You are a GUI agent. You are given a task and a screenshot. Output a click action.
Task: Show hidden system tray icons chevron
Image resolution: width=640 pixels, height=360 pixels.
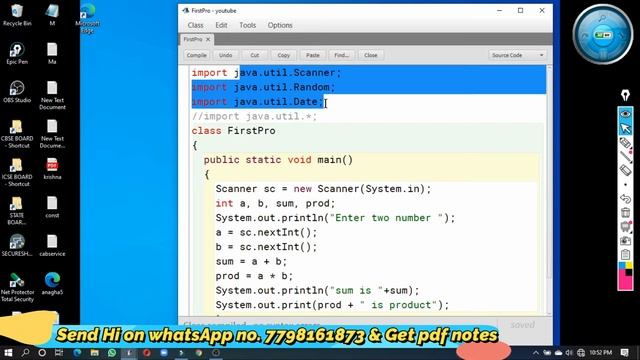click(x=536, y=353)
